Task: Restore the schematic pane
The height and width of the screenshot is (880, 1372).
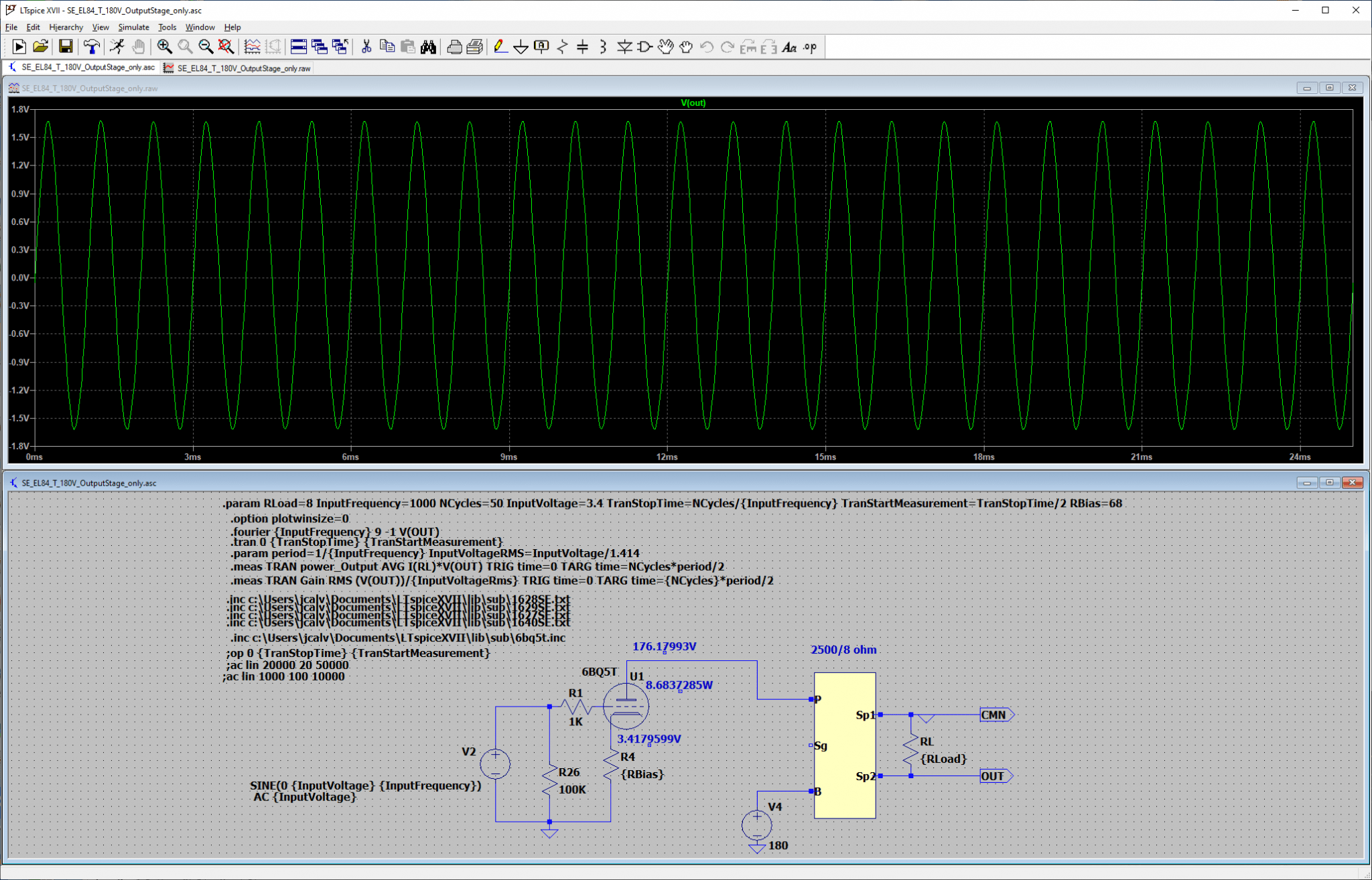Action: pos(1329,482)
